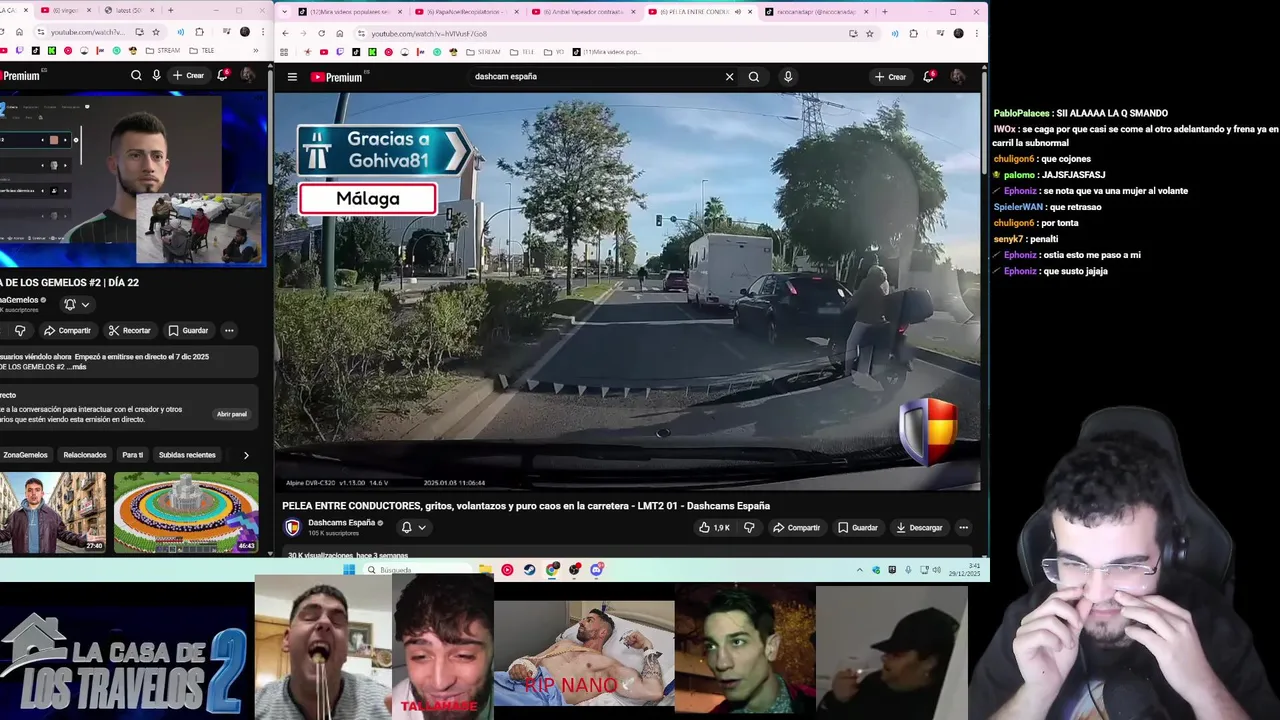Screen dimensions: 1280x720
Task: Open the 27:40 recommended video thumbnail
Action: 52,513
